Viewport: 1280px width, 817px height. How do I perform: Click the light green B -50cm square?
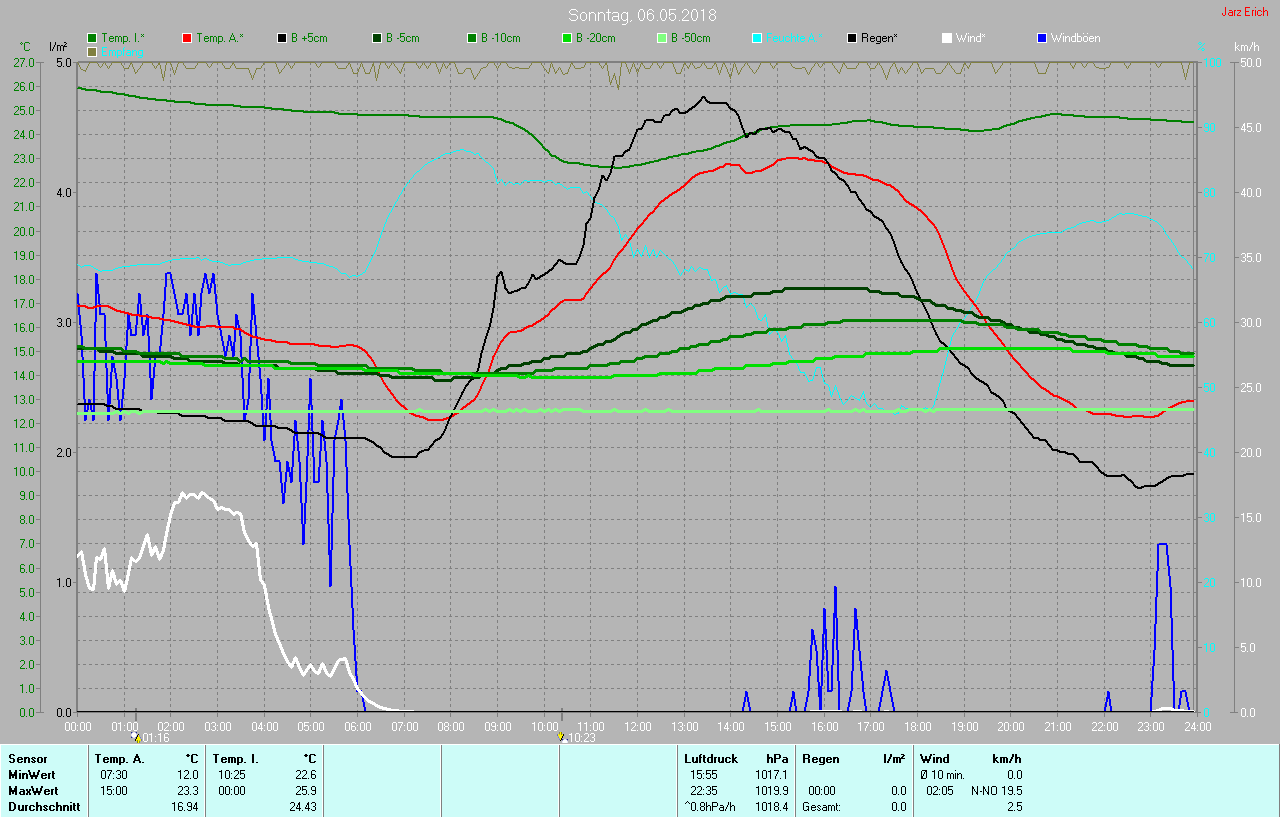(663, 38)
